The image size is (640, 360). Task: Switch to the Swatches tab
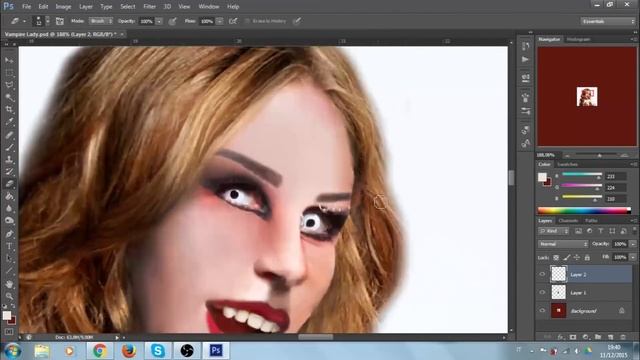click(x=567, y=164)
